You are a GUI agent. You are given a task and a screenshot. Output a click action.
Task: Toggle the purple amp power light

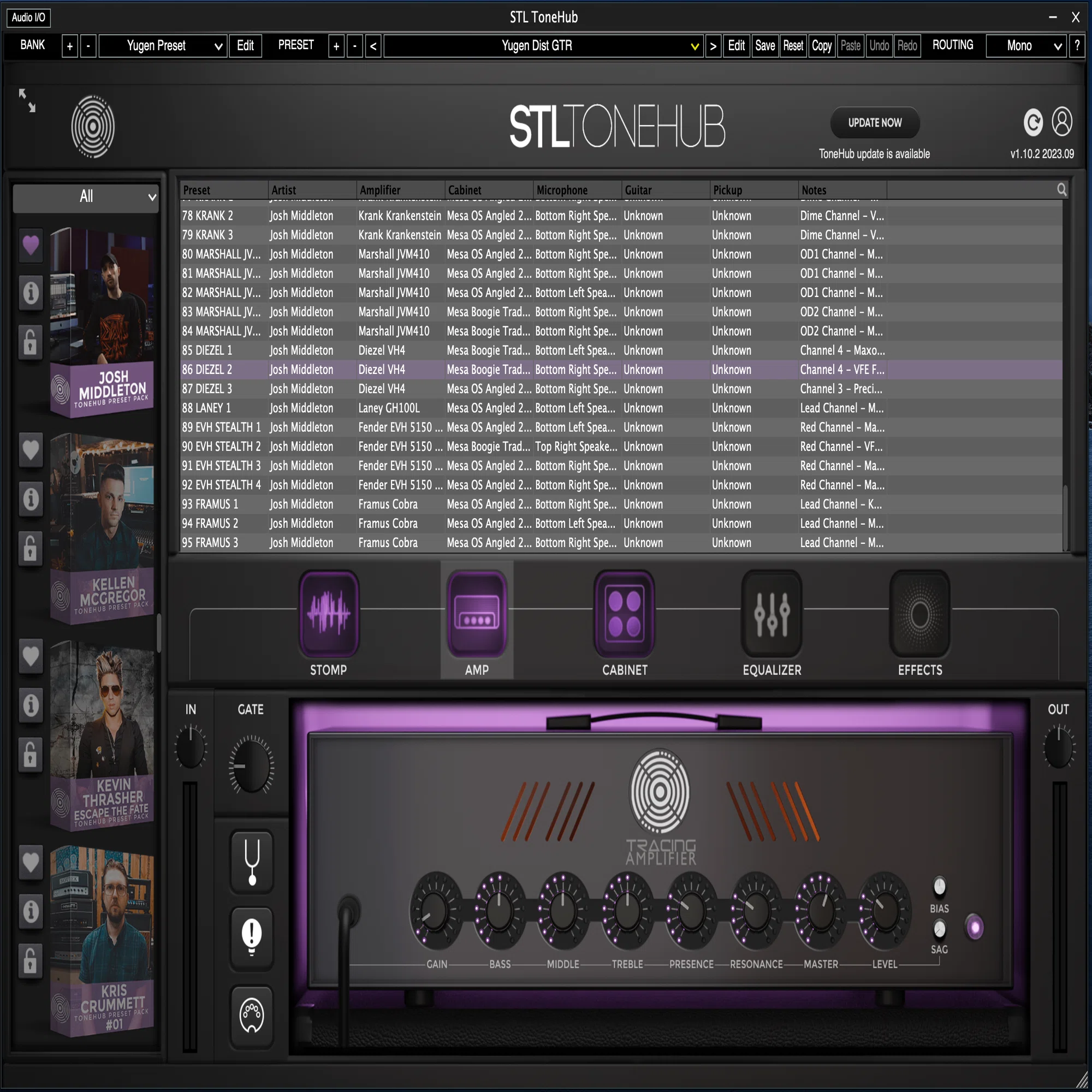[x=975, y=928]
